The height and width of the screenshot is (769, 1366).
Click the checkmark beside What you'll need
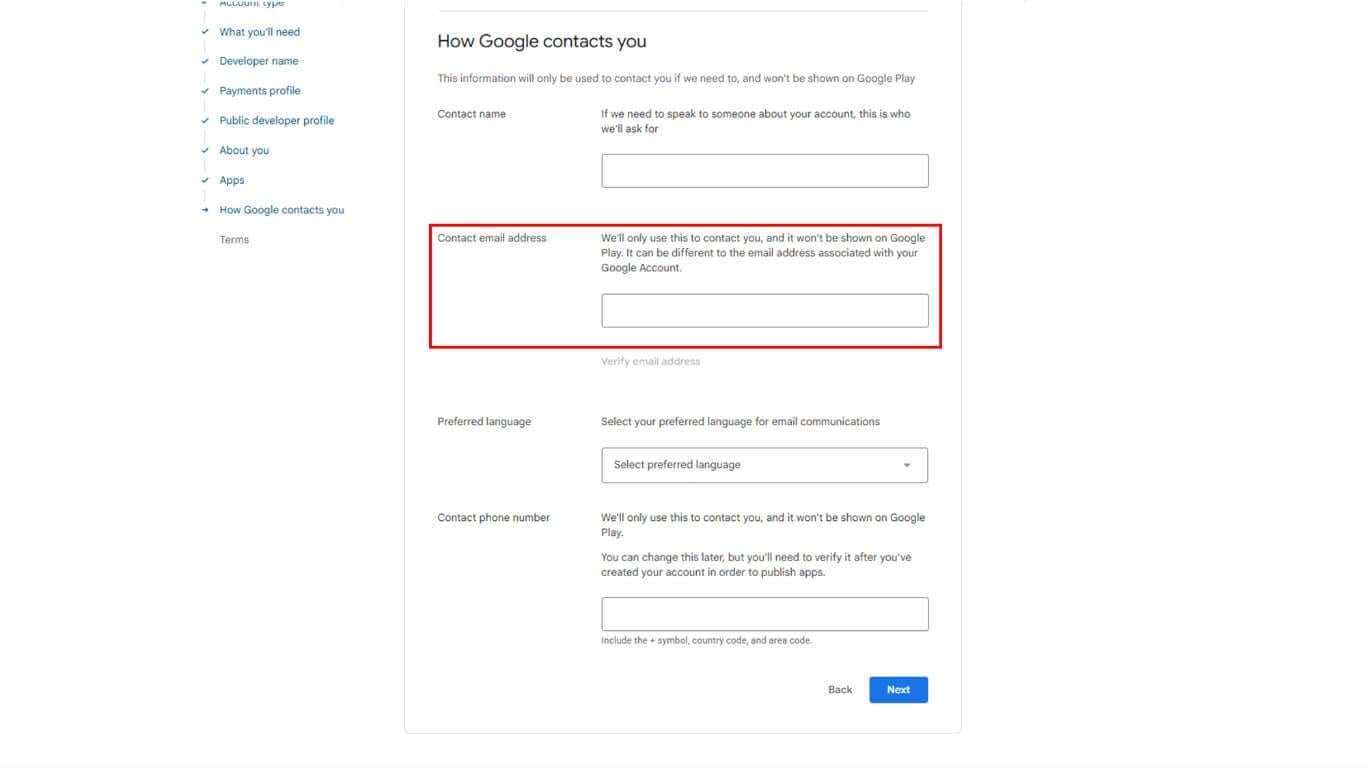click(205, 32)
